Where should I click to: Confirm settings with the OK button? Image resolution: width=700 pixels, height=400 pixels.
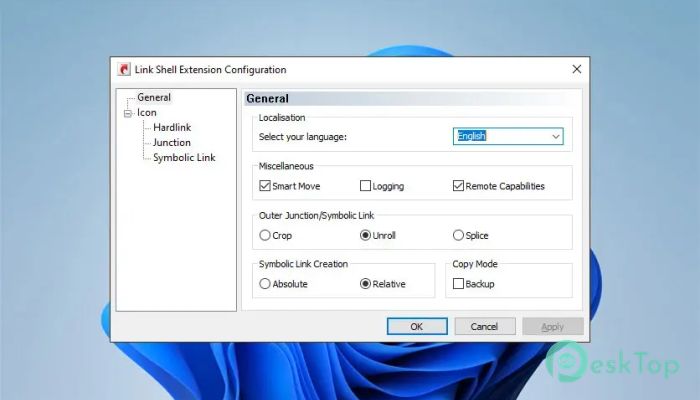[417, 326]
